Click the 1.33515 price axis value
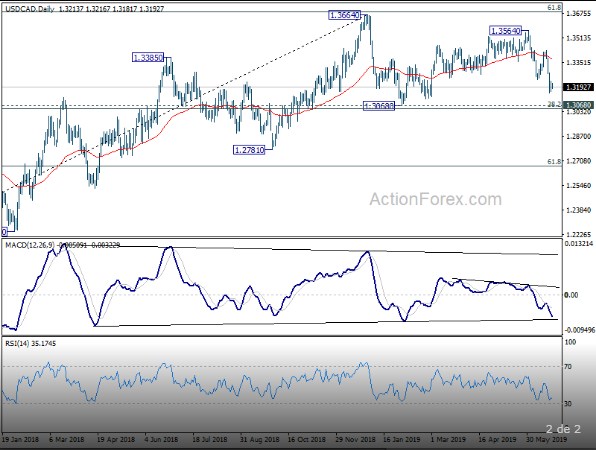The width and height of the screenshot is (596, 450). [x=579, y=63]
